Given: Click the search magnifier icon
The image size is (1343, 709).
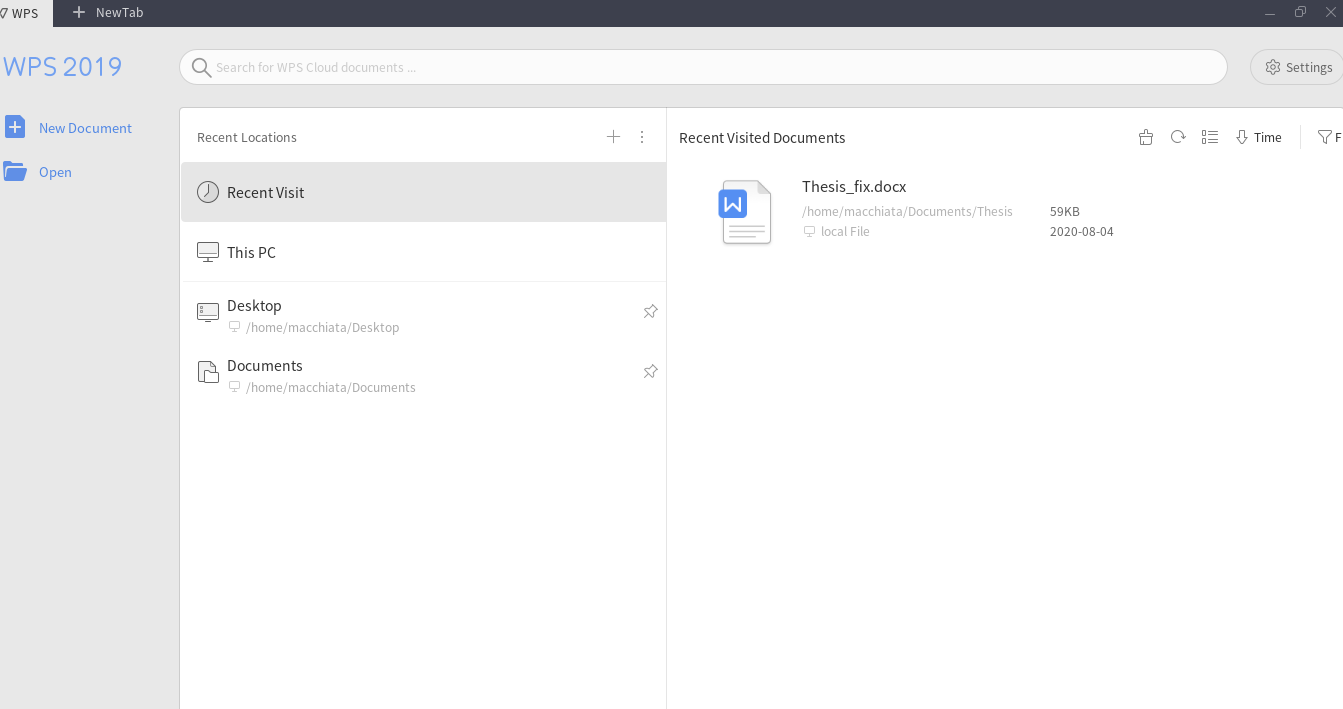Looking at the screenshot, I should (x=201, y=67).
